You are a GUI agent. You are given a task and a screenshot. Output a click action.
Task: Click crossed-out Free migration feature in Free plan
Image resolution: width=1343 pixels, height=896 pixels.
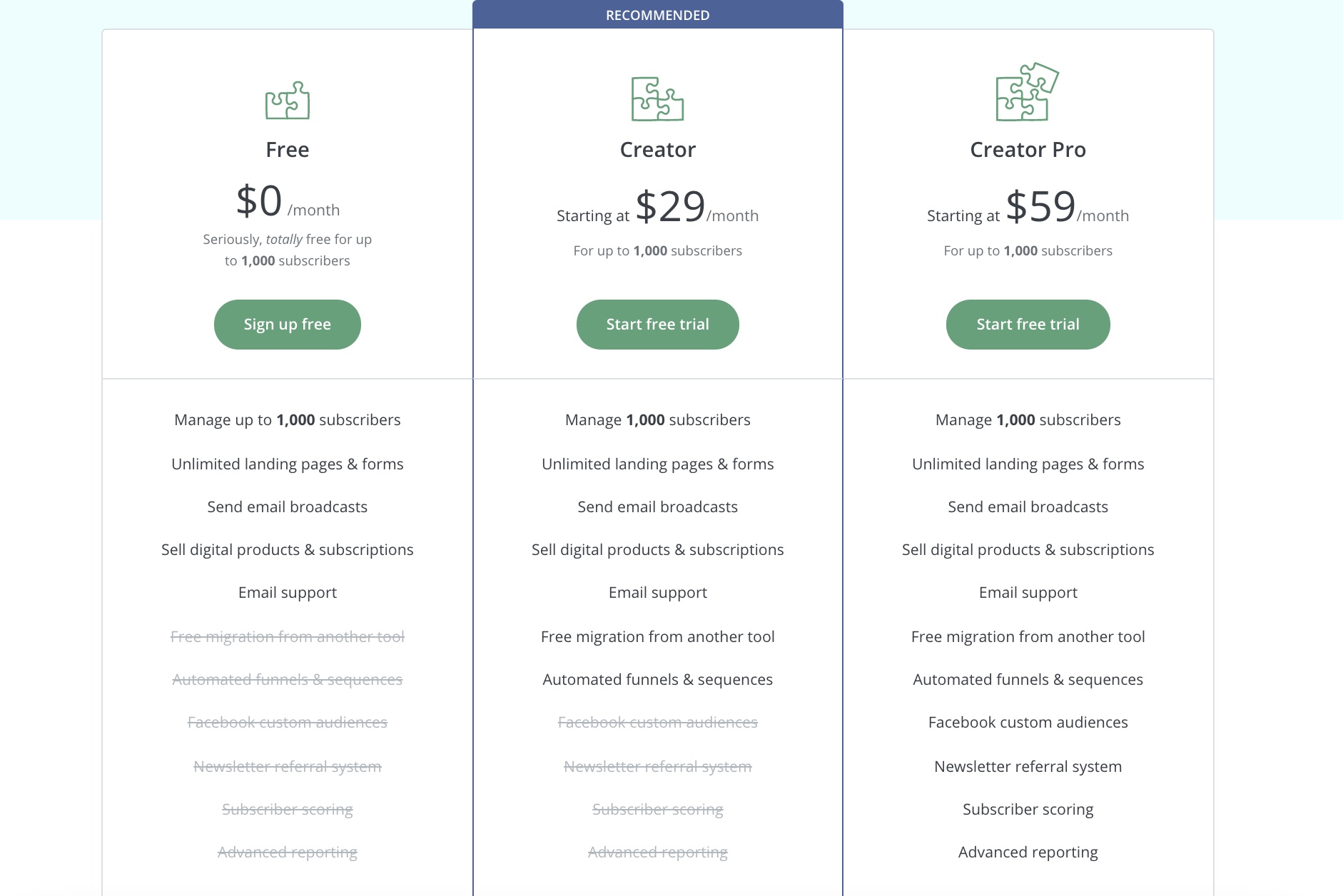click(x=288, y=636)
